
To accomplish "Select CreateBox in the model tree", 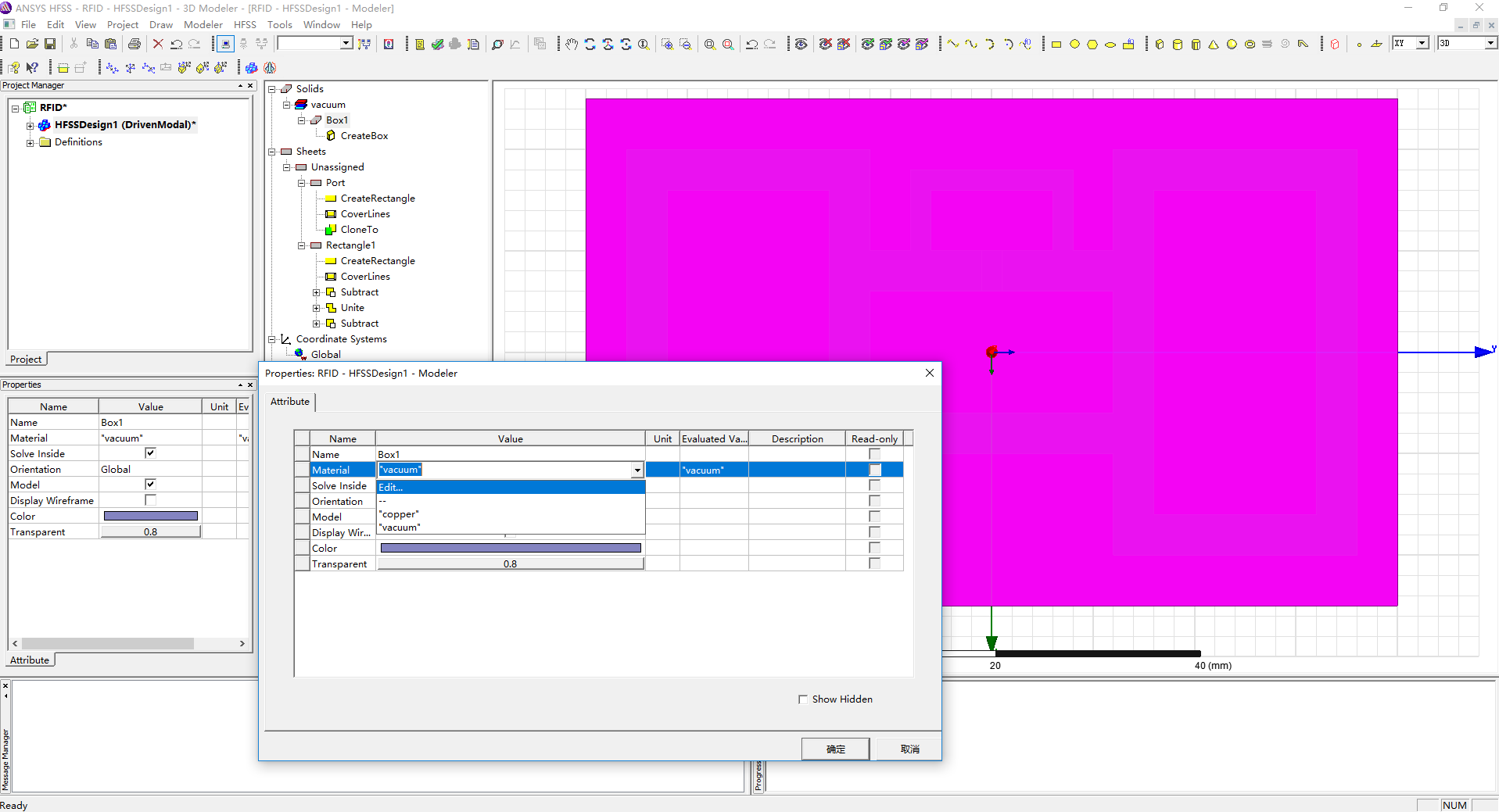I will [364, 136].
